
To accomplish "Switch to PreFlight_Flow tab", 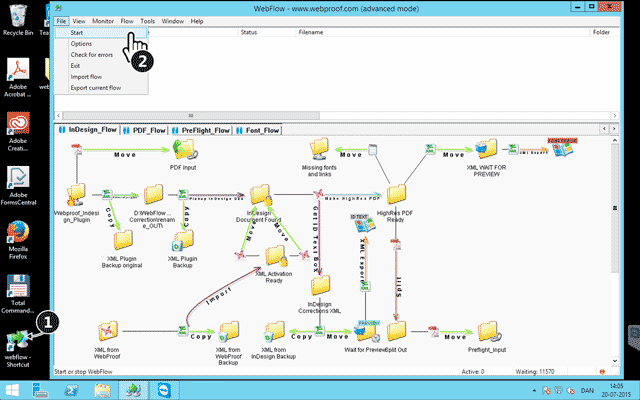I will [x=201, y=130].
